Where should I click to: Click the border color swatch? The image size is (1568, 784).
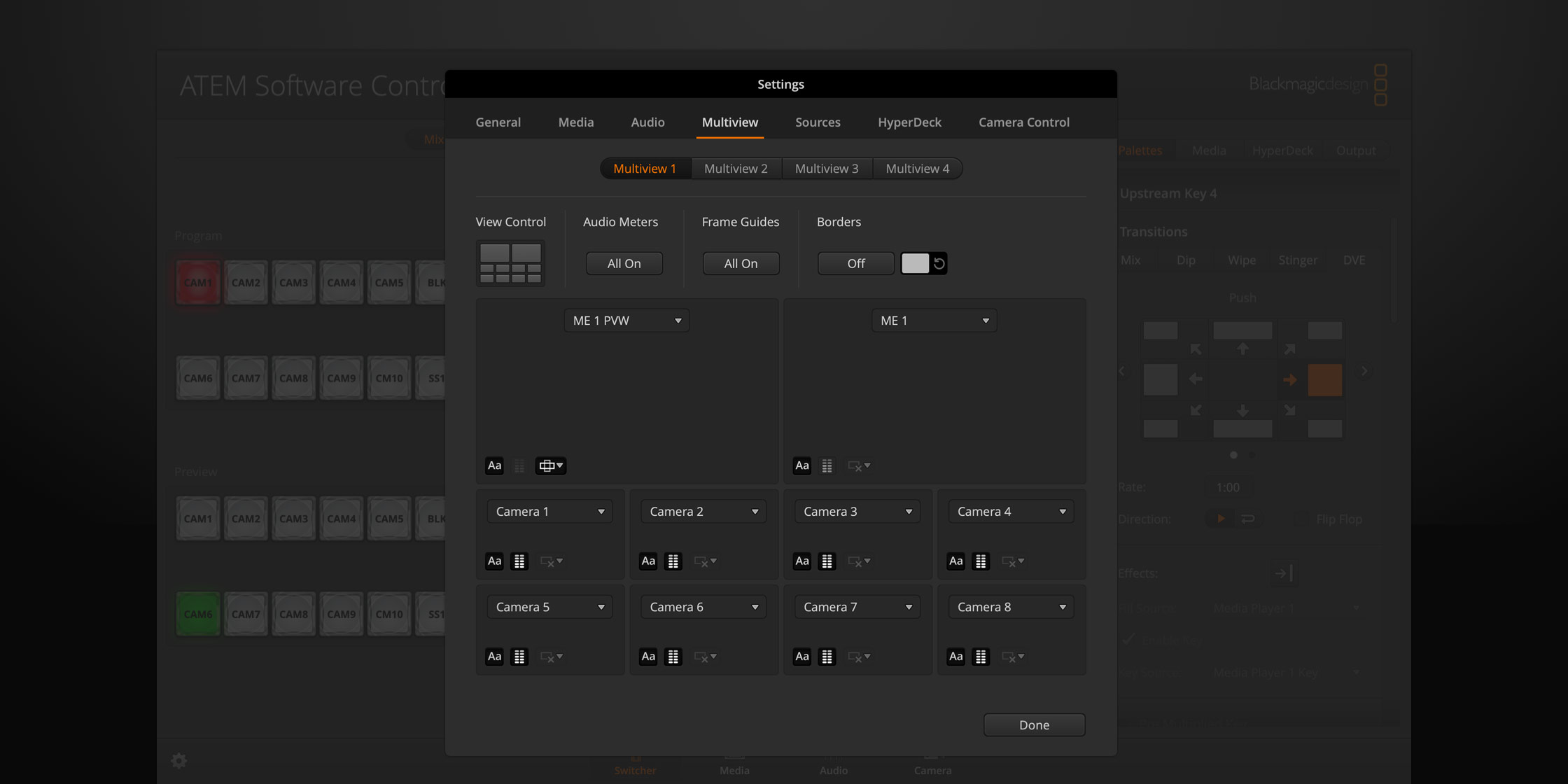[x=916, y=263]
